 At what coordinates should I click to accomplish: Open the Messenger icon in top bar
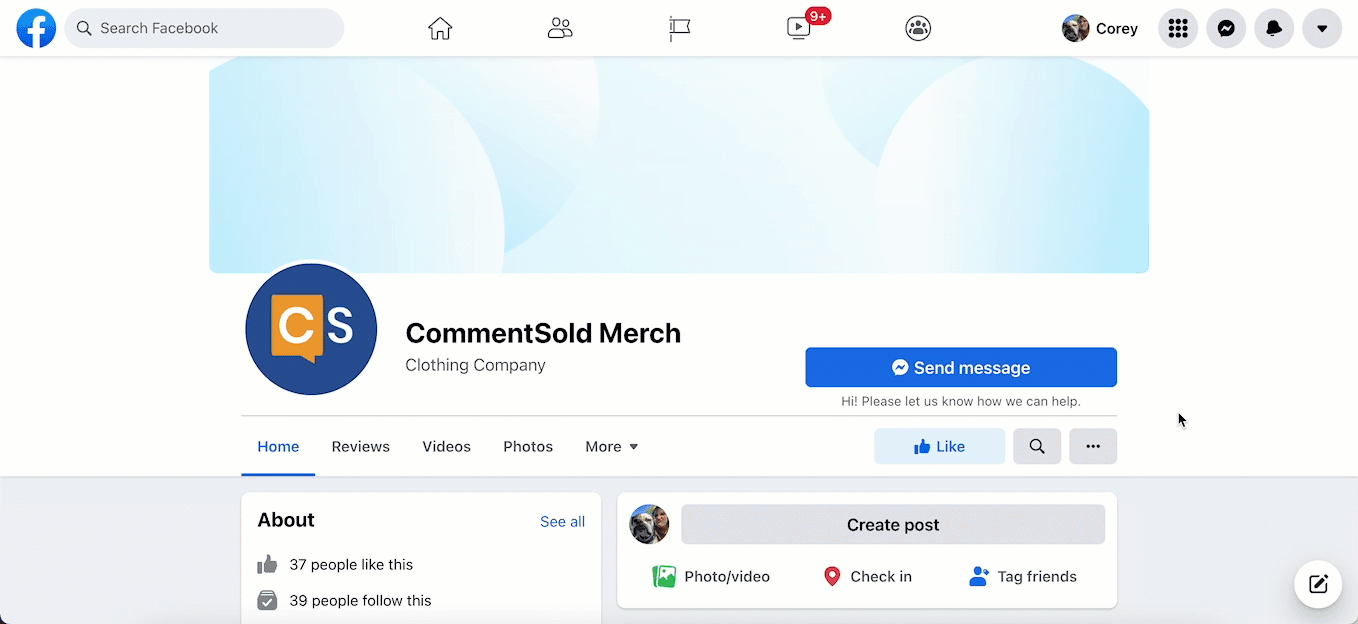coord(1226,28)
